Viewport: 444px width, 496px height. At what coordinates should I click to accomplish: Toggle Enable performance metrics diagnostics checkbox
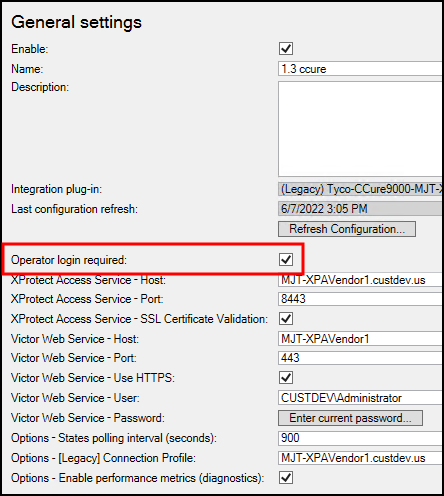pyautogui.click(x=286, y=478)
